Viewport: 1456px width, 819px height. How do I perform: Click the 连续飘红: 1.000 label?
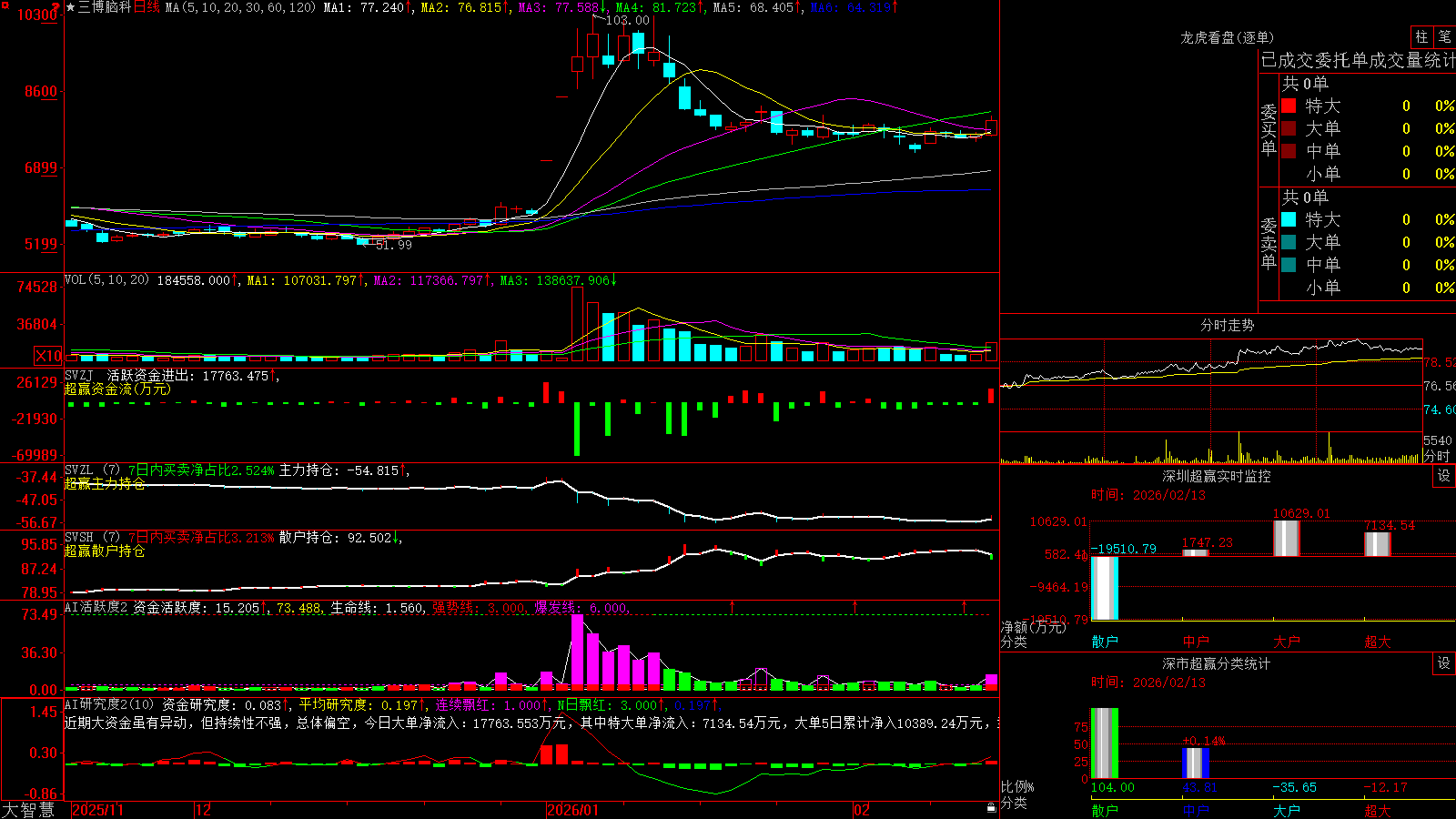[x=491, y=704]
